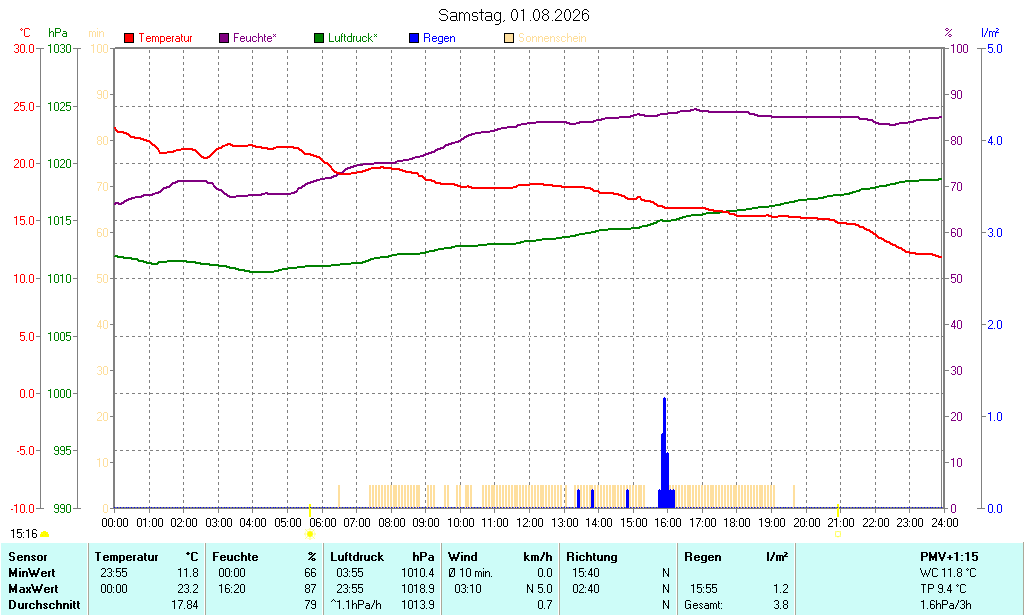The width and height of the screenshot is (1024, 615).
Task: Click the maximum pressure value 1018.9
Action: 418,588
